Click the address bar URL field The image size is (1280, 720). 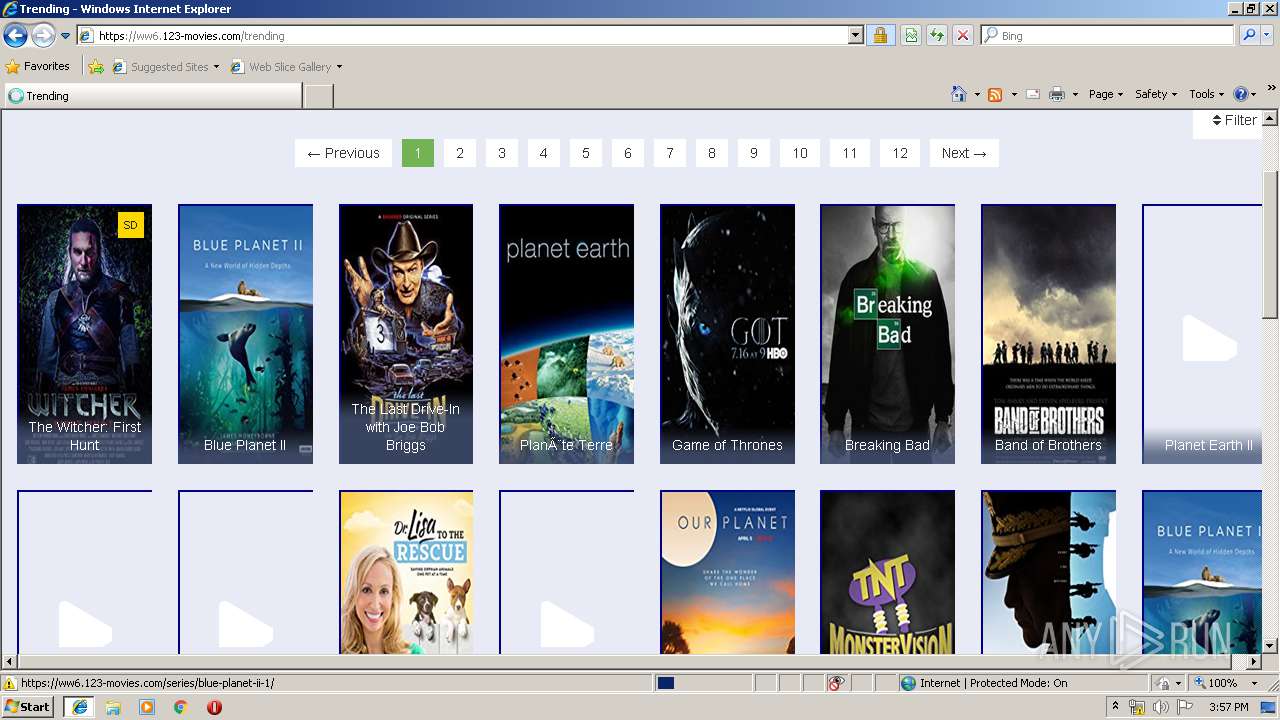point(463,35)
